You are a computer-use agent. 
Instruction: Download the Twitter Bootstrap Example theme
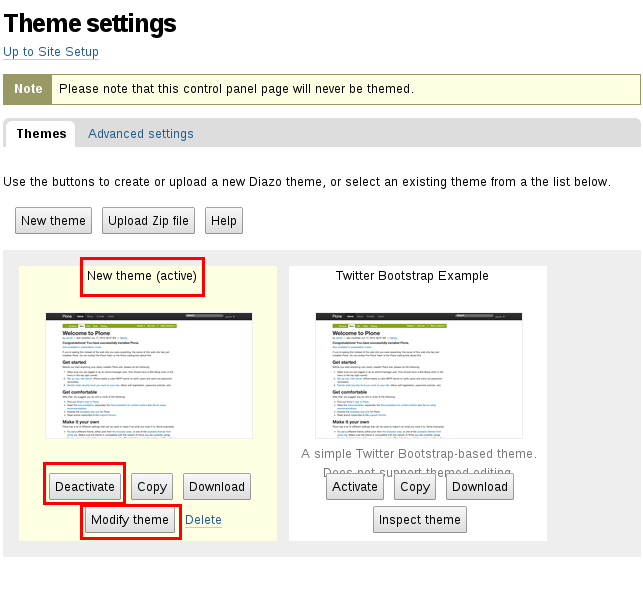coord(480,487)
